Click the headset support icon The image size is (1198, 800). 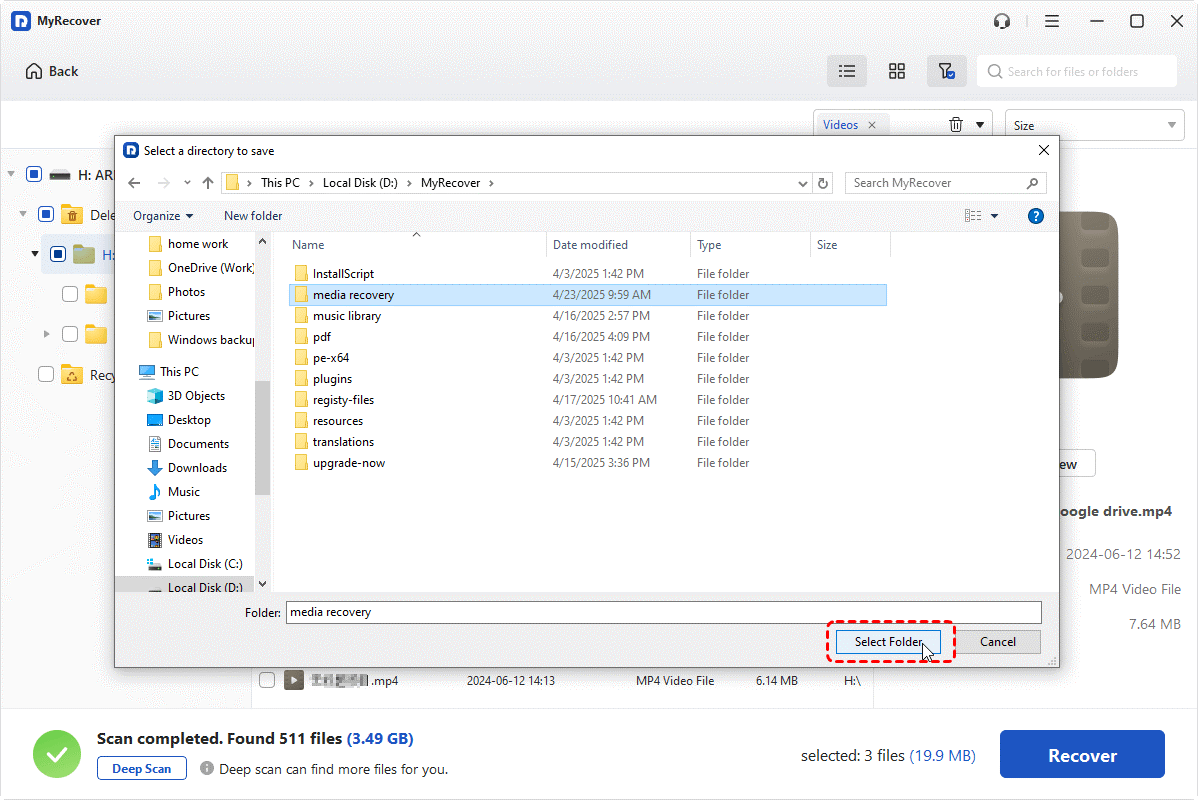1002,21
